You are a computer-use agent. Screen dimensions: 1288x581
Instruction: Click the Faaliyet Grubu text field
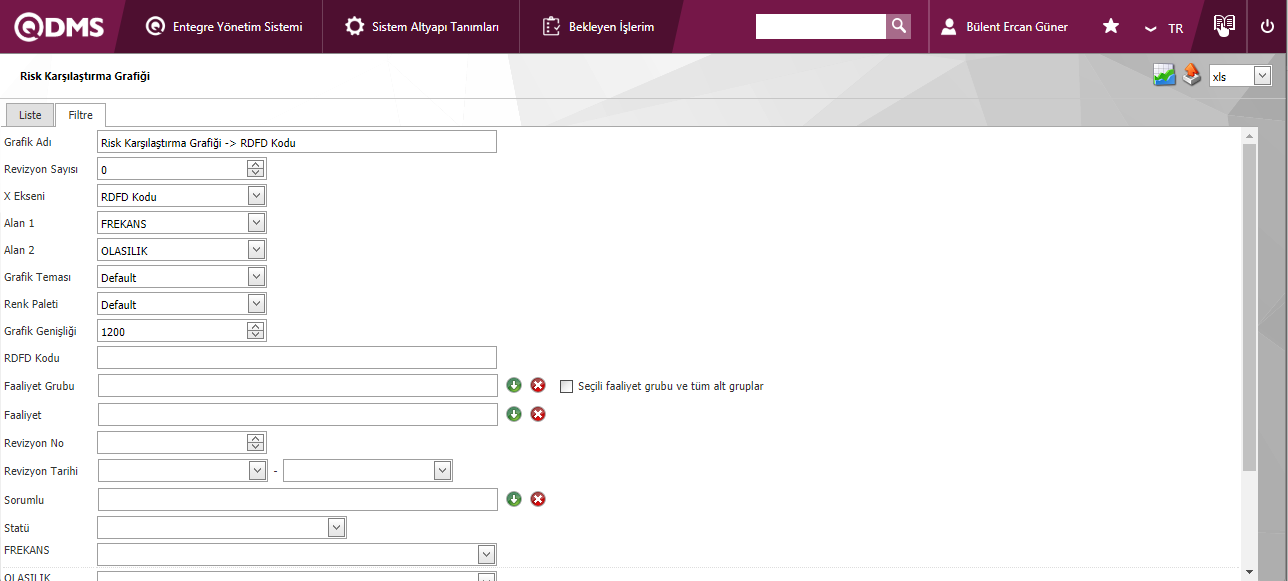[x=297, y=386]
